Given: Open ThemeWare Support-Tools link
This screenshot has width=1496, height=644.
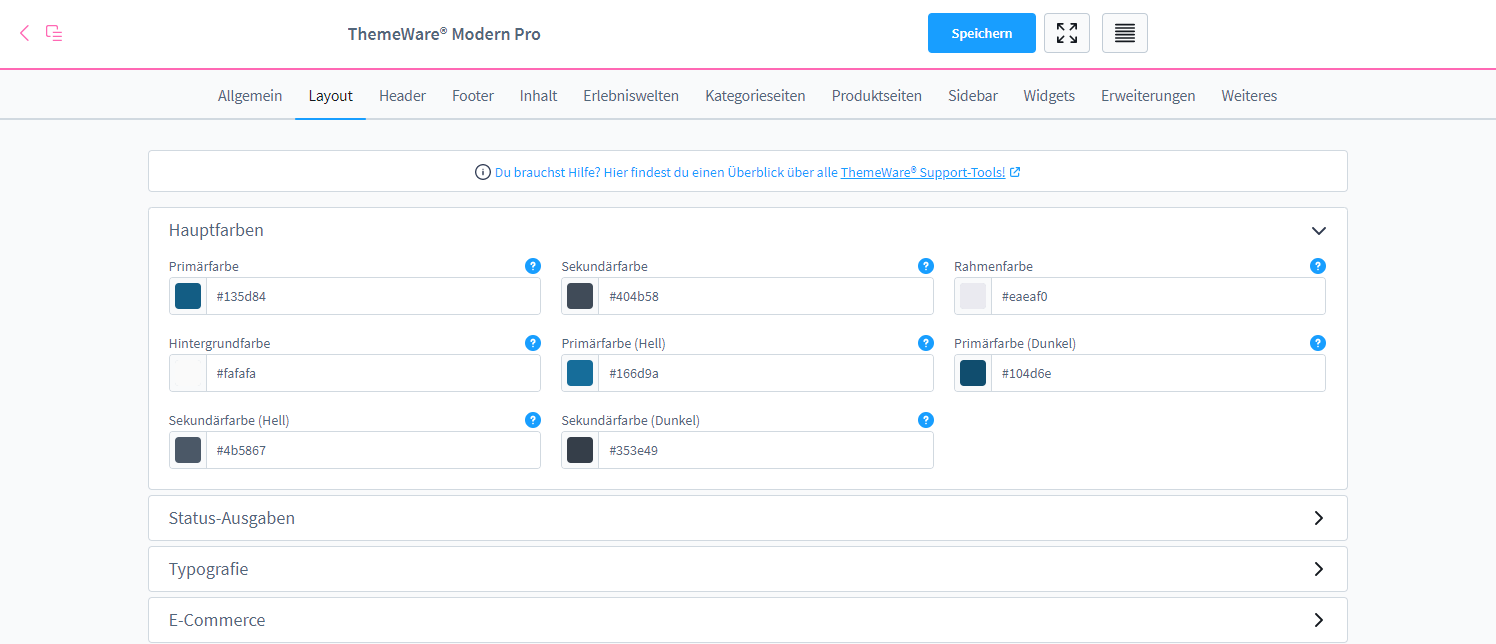Looking at the screenshot, I should (923, 172).
